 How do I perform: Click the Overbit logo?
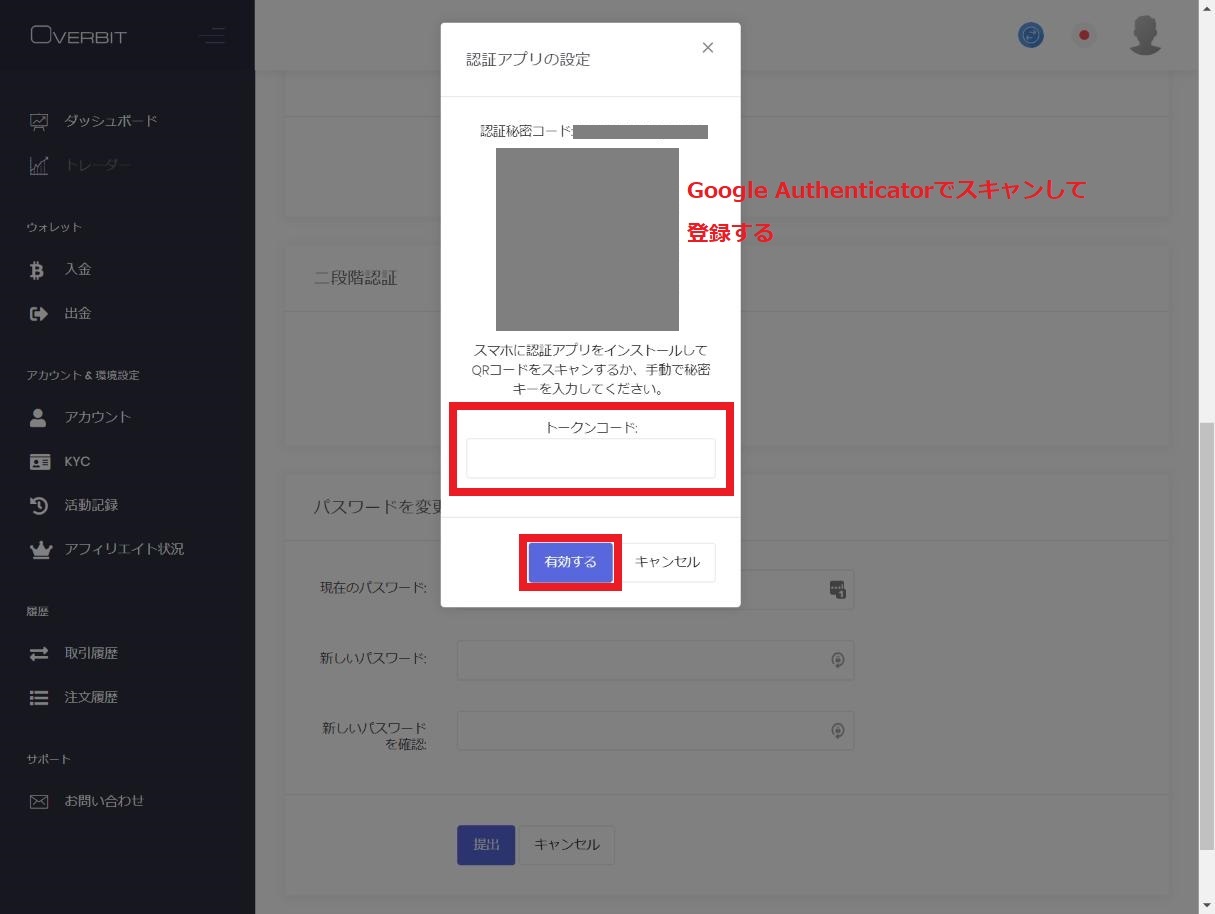click(x=79, y=36)
